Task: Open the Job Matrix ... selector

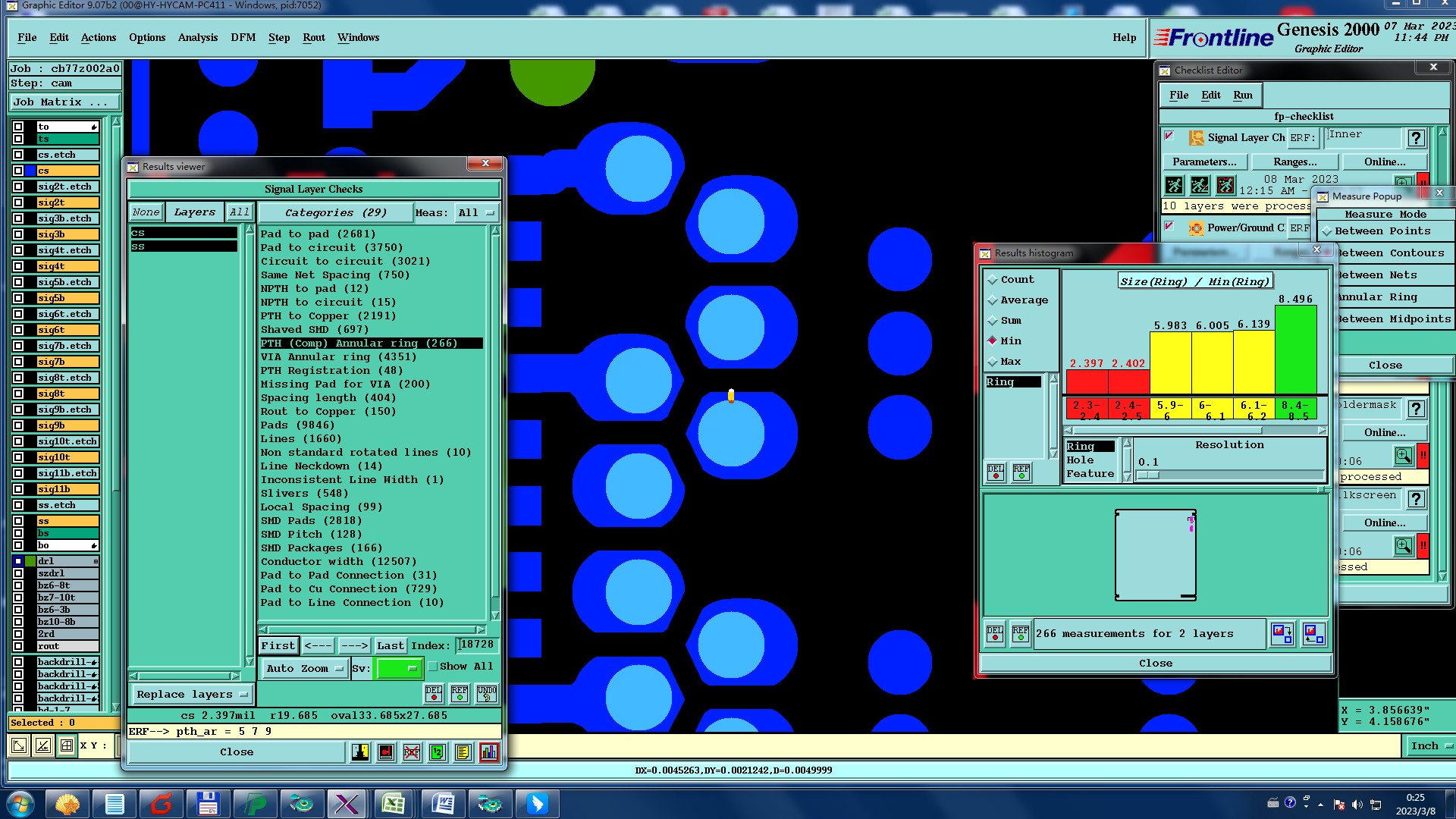Action: [65, 102]
